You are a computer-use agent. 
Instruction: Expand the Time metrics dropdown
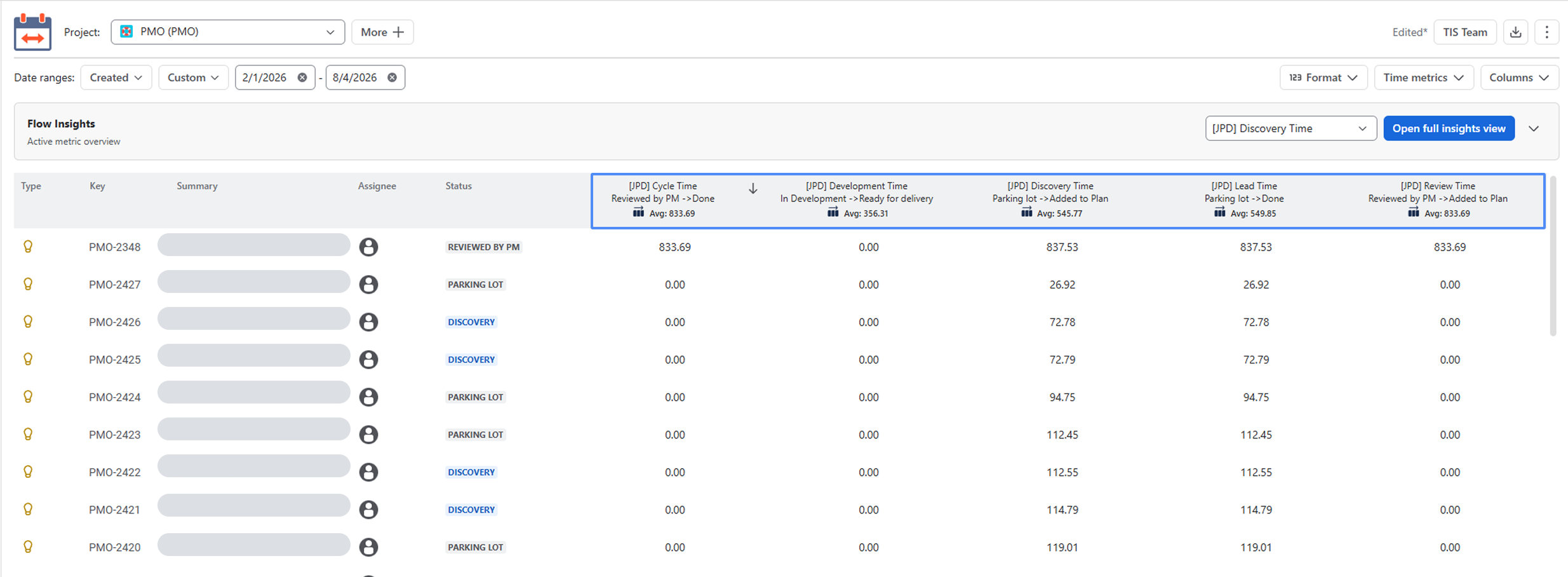click(1424, 78)
